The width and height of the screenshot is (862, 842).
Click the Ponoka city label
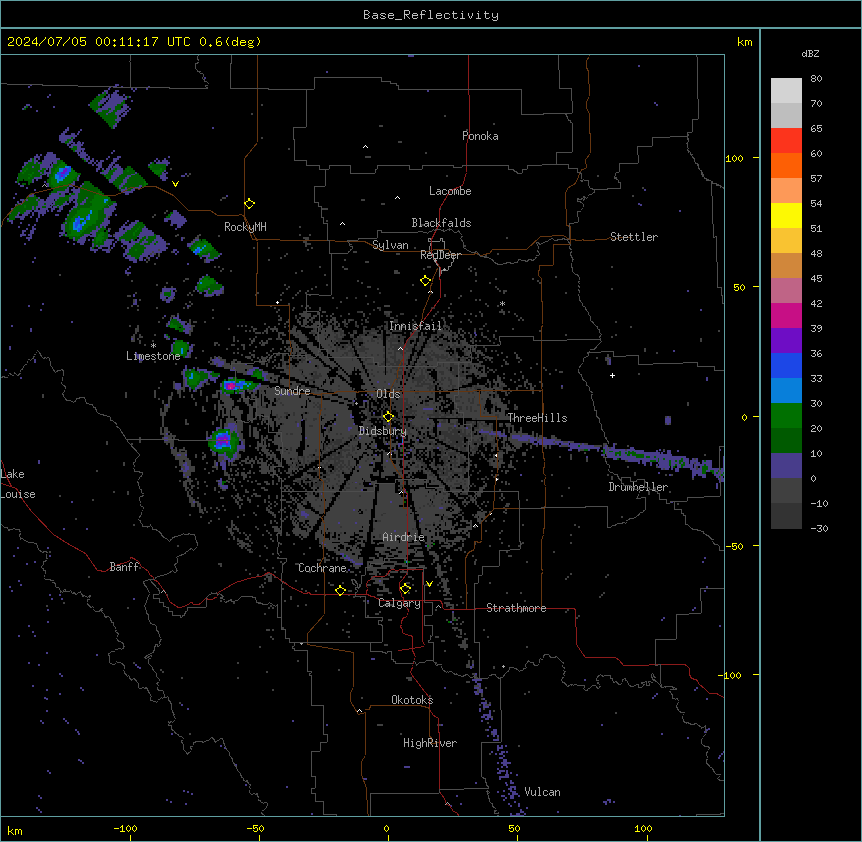coord(480,136)
